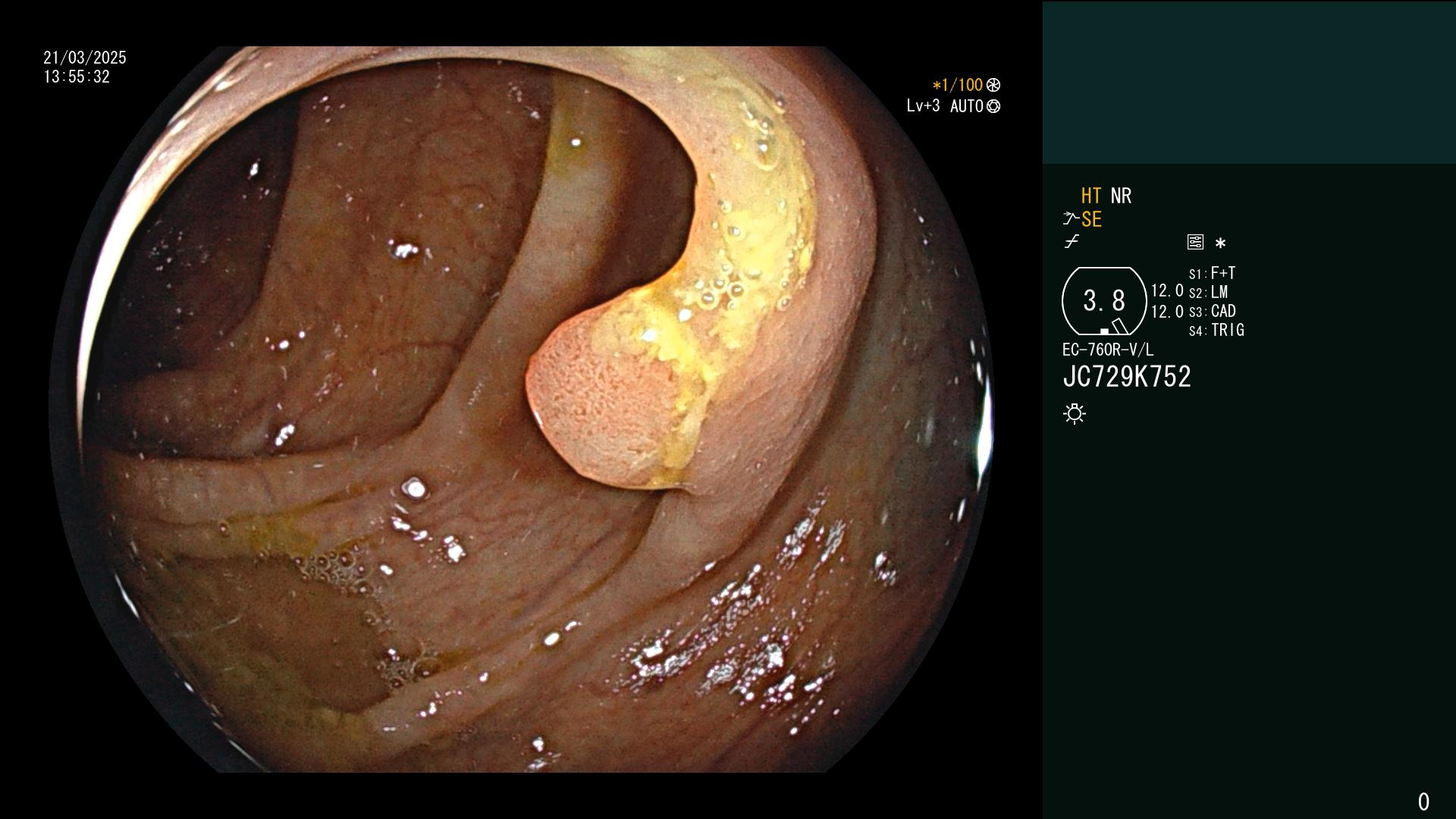Click the 12.0 value beside S3
The width and height of the screenshot is (1456, 819).
(x=1167, y=311)
